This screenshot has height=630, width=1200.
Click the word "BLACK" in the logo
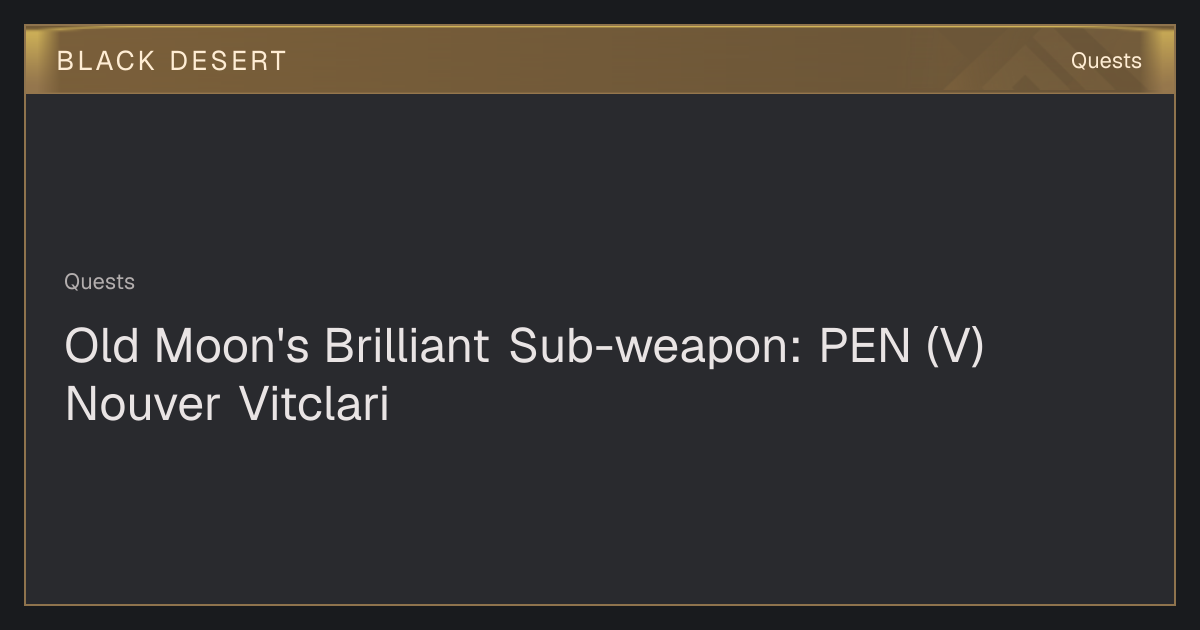coord(106,61)
